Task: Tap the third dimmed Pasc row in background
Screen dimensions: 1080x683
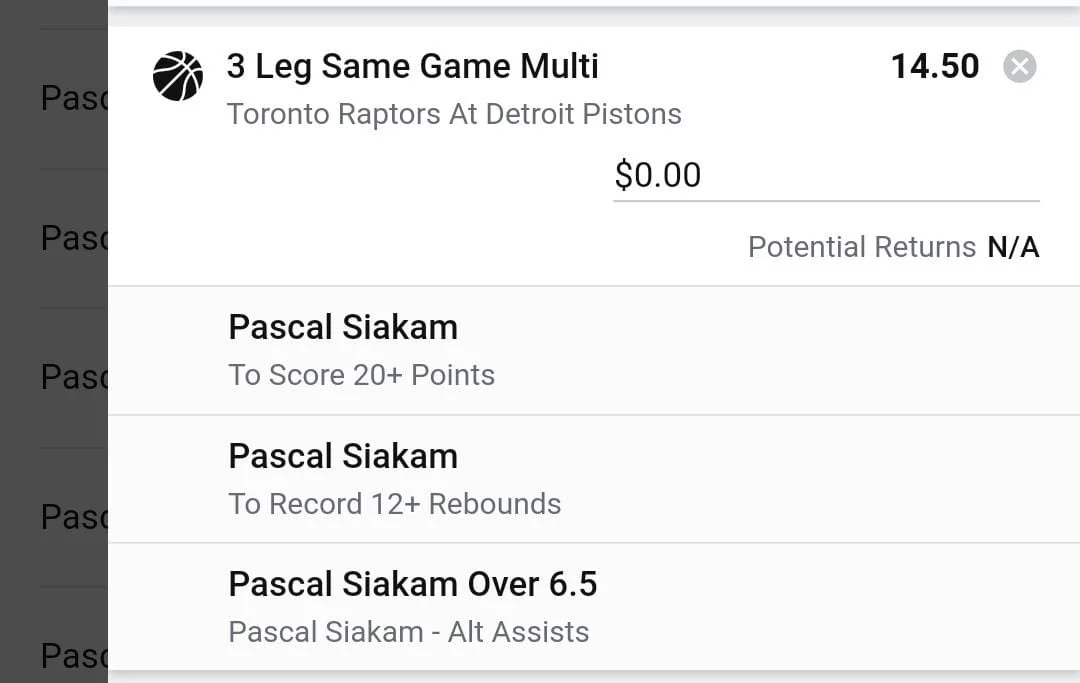Action: pyautogui.click(x=73, y=377)
